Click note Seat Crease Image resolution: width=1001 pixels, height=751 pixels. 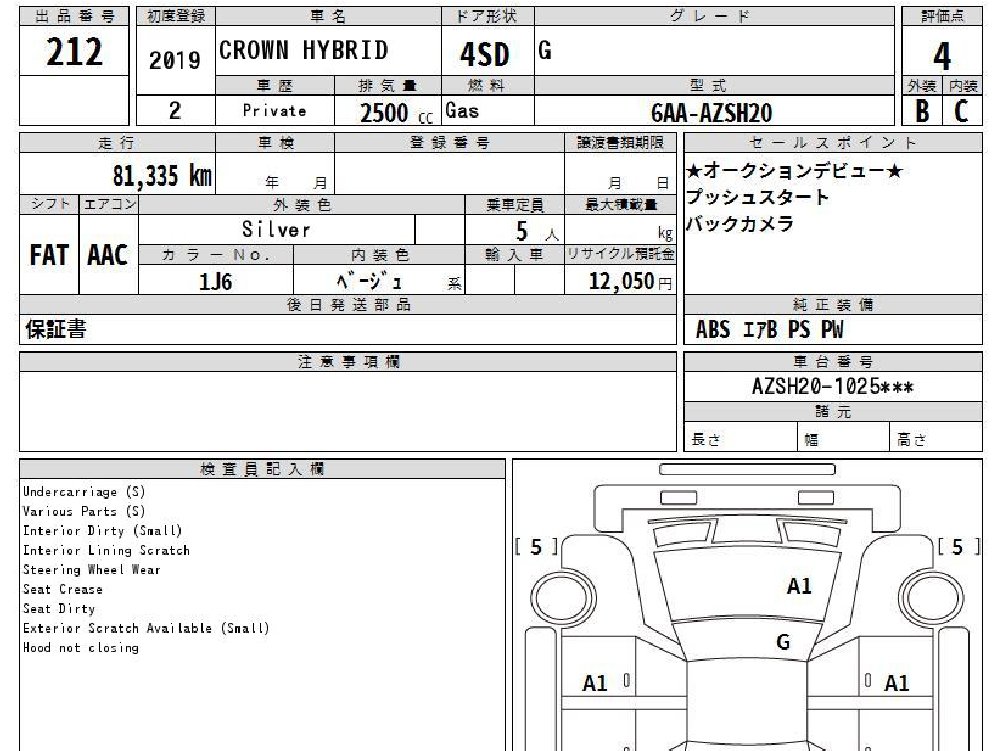[63, 589]
